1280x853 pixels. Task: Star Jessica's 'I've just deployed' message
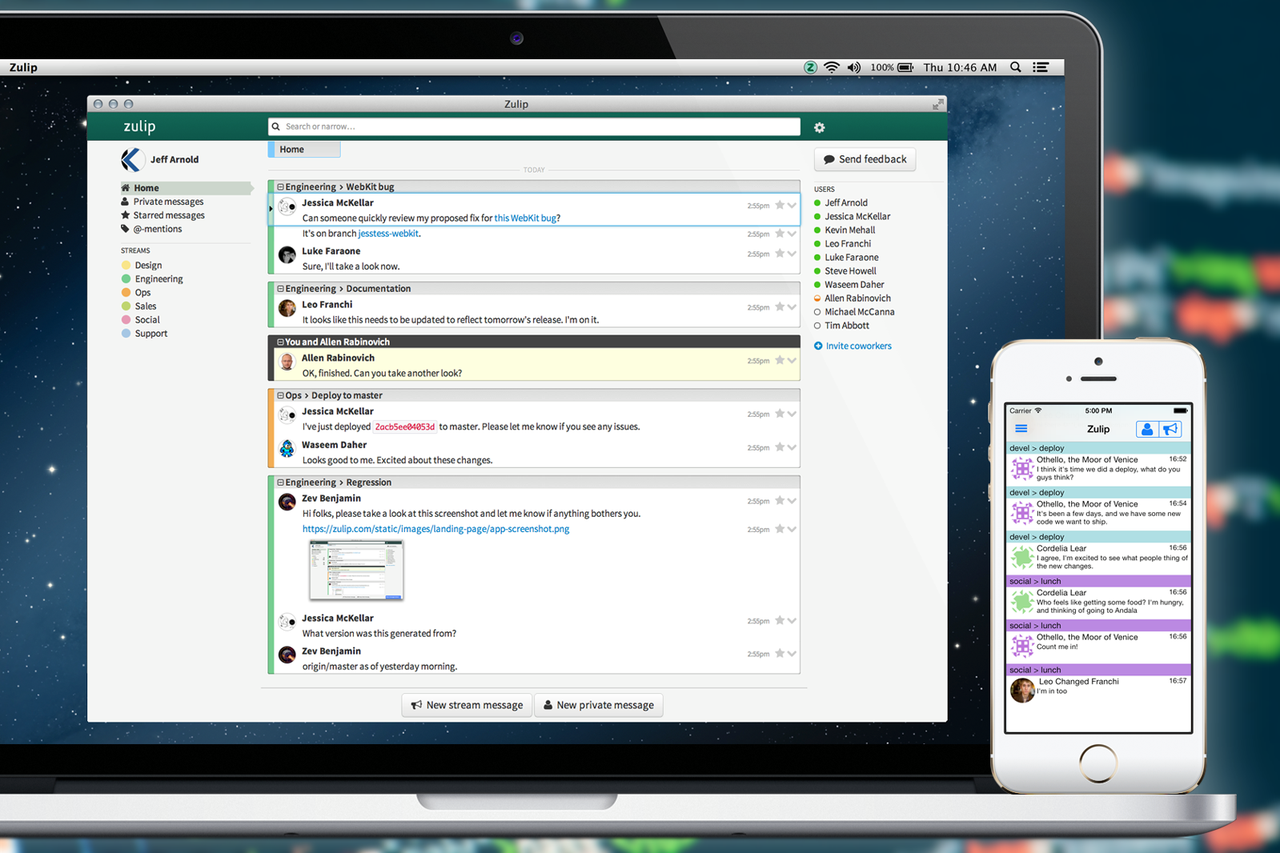pos(779,414)
